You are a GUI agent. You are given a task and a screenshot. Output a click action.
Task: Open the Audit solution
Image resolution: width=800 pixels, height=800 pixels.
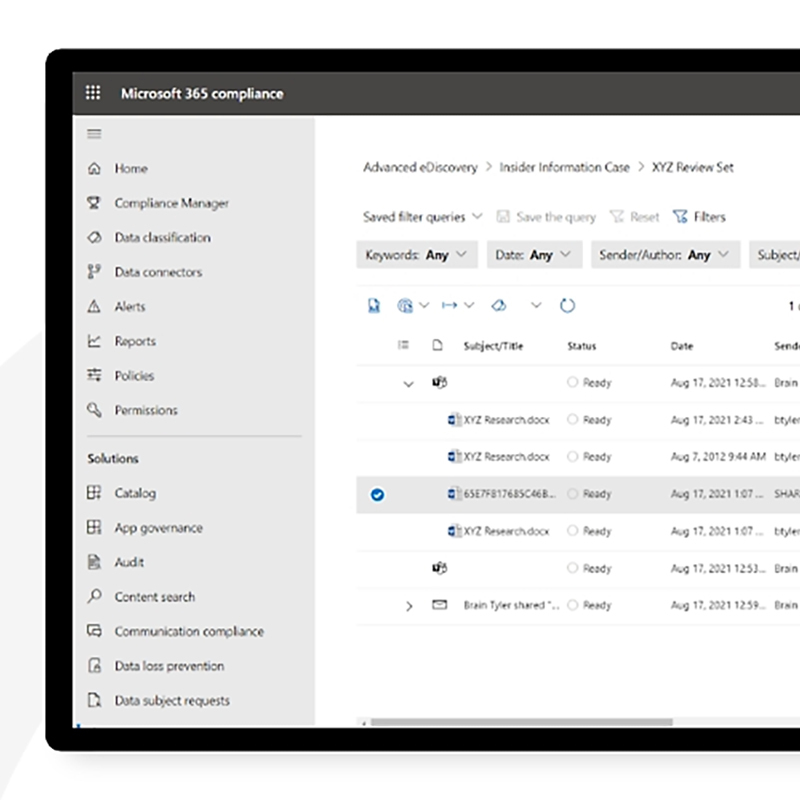click(x=116, y=562)
